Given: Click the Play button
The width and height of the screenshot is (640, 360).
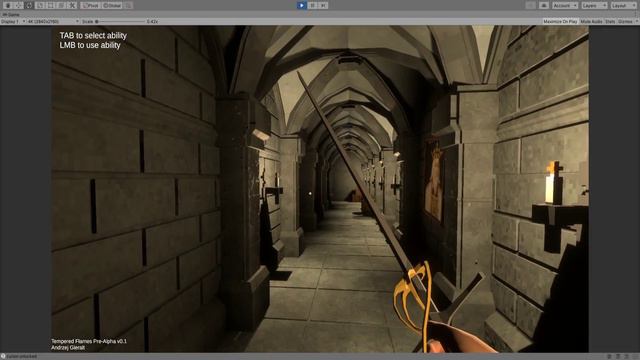Looking at the screenshot, I should (x=301, y=5).
